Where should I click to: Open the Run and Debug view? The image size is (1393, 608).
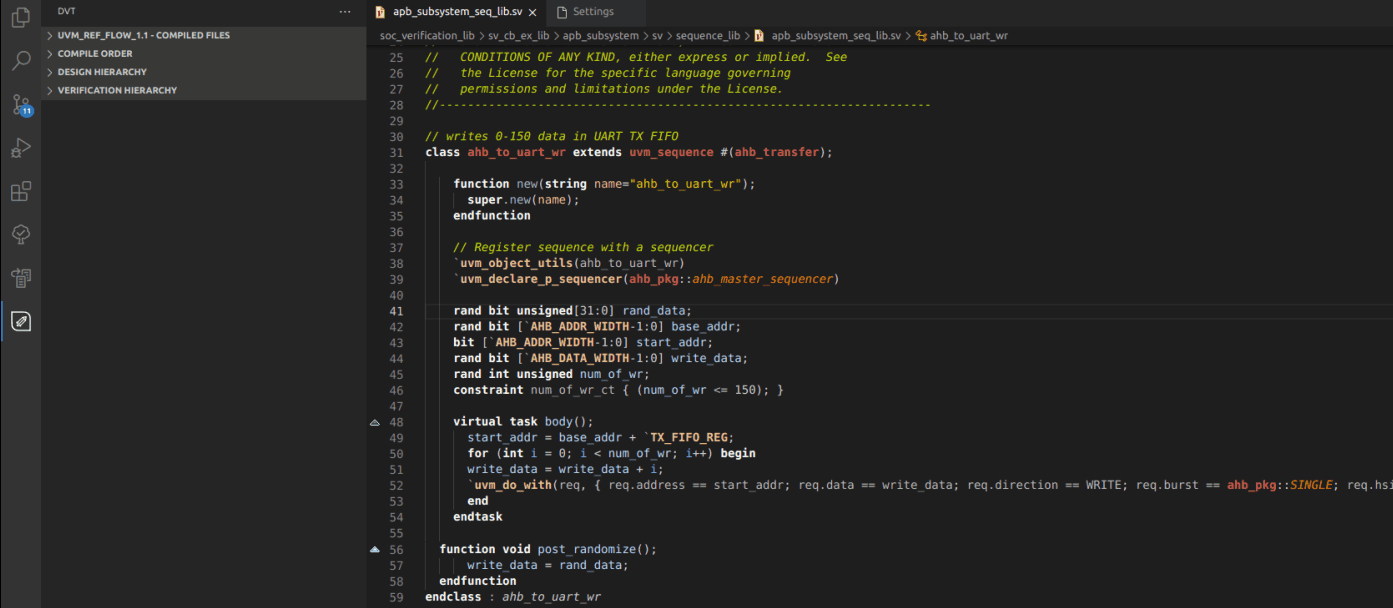click(x=20, y=148)
